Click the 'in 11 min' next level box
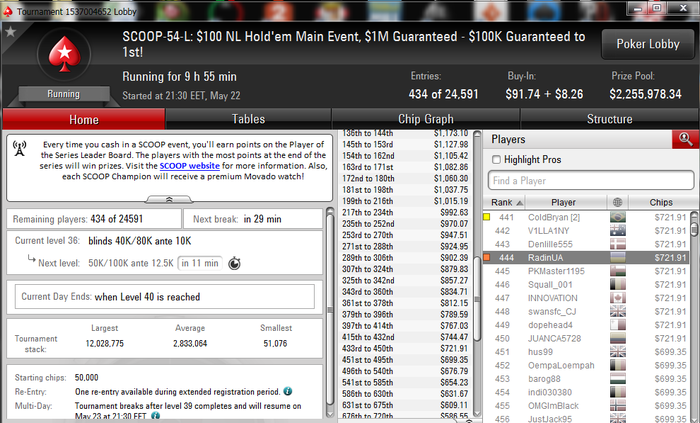 click(x=200, y=263)
